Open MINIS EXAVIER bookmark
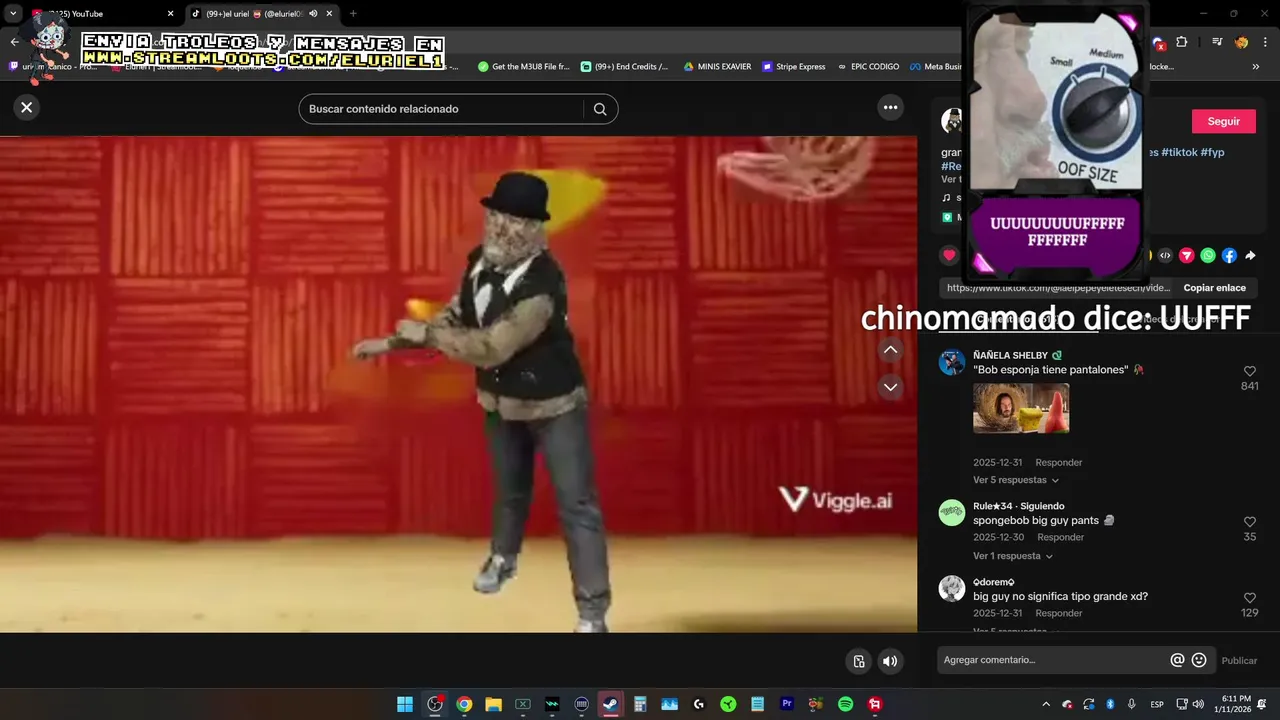The image size is (1280, 720). click(x=717, y=67)
